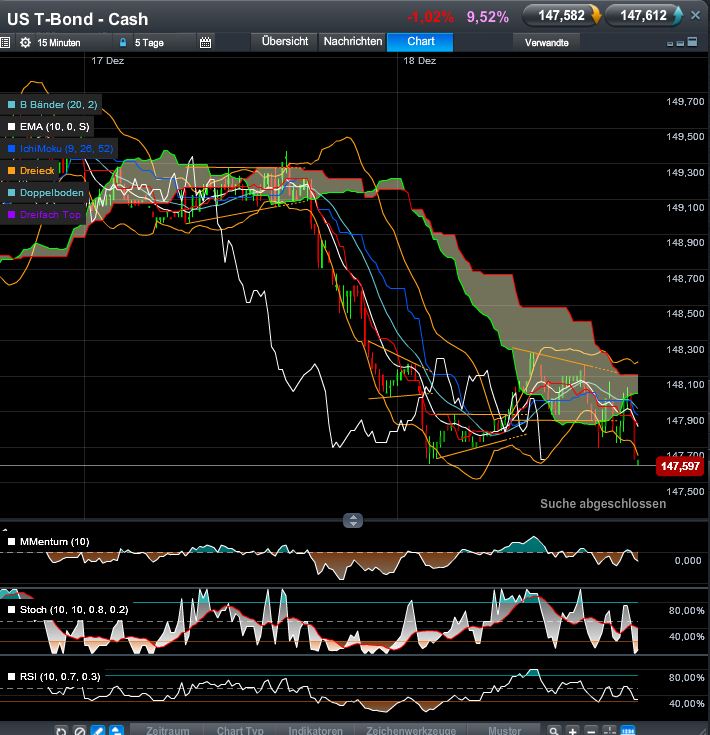Screen dimensions: 710x735
Task: Click the blue chart-scale icon at bottom right
Action: pos(628,730)
